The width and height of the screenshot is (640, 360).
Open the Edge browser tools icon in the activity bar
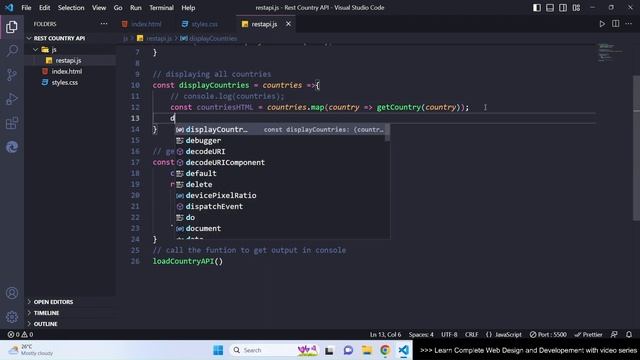click(12, 147)
